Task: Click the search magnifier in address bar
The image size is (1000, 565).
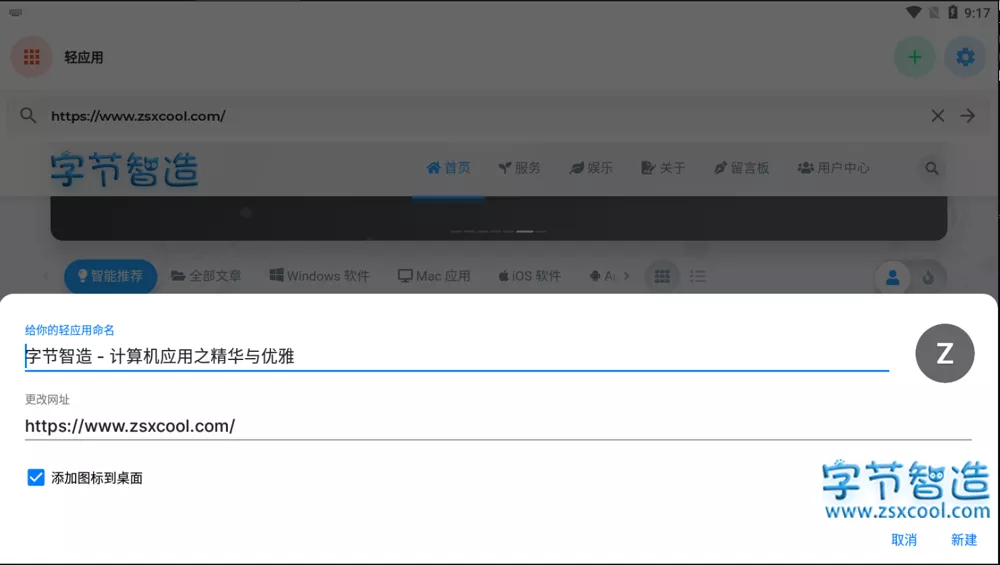Action: (x=28, y=115)
